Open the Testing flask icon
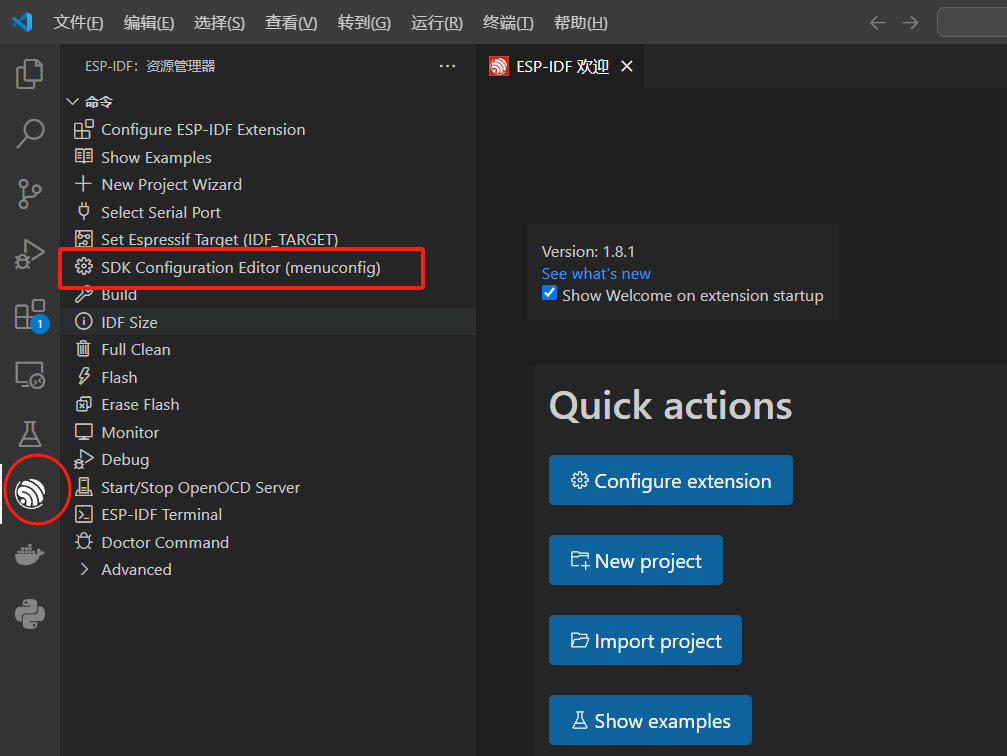The width and height of the screenshot is (1007, 756). pyautogui.click(x=30, y=433)
